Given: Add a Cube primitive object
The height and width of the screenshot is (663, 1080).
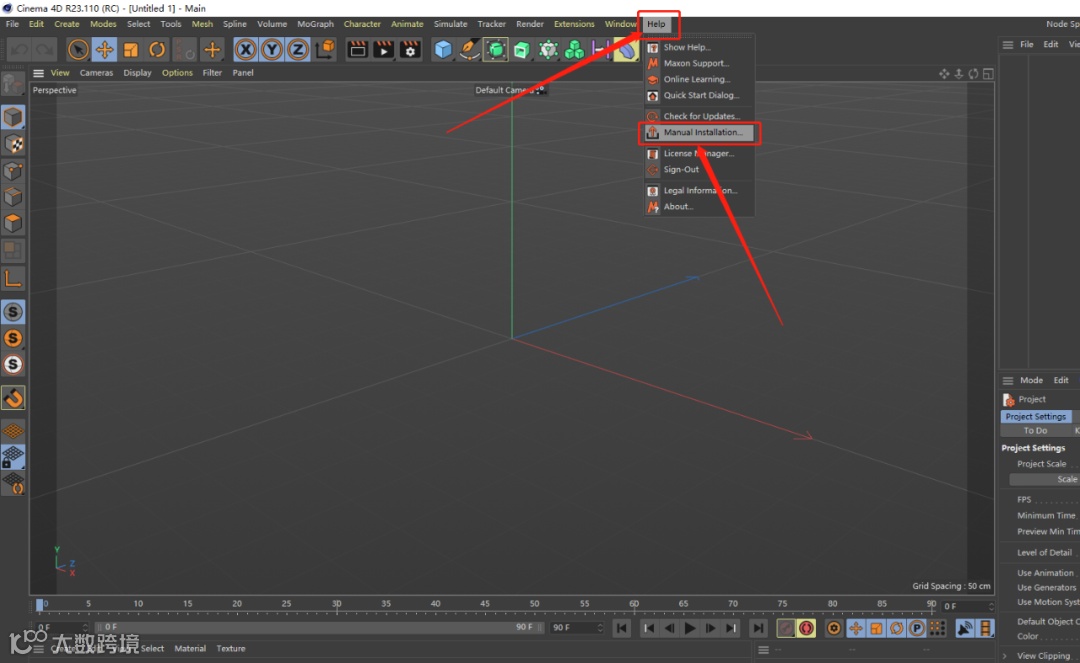Looking at the screenshot, I should pos(443,50).
